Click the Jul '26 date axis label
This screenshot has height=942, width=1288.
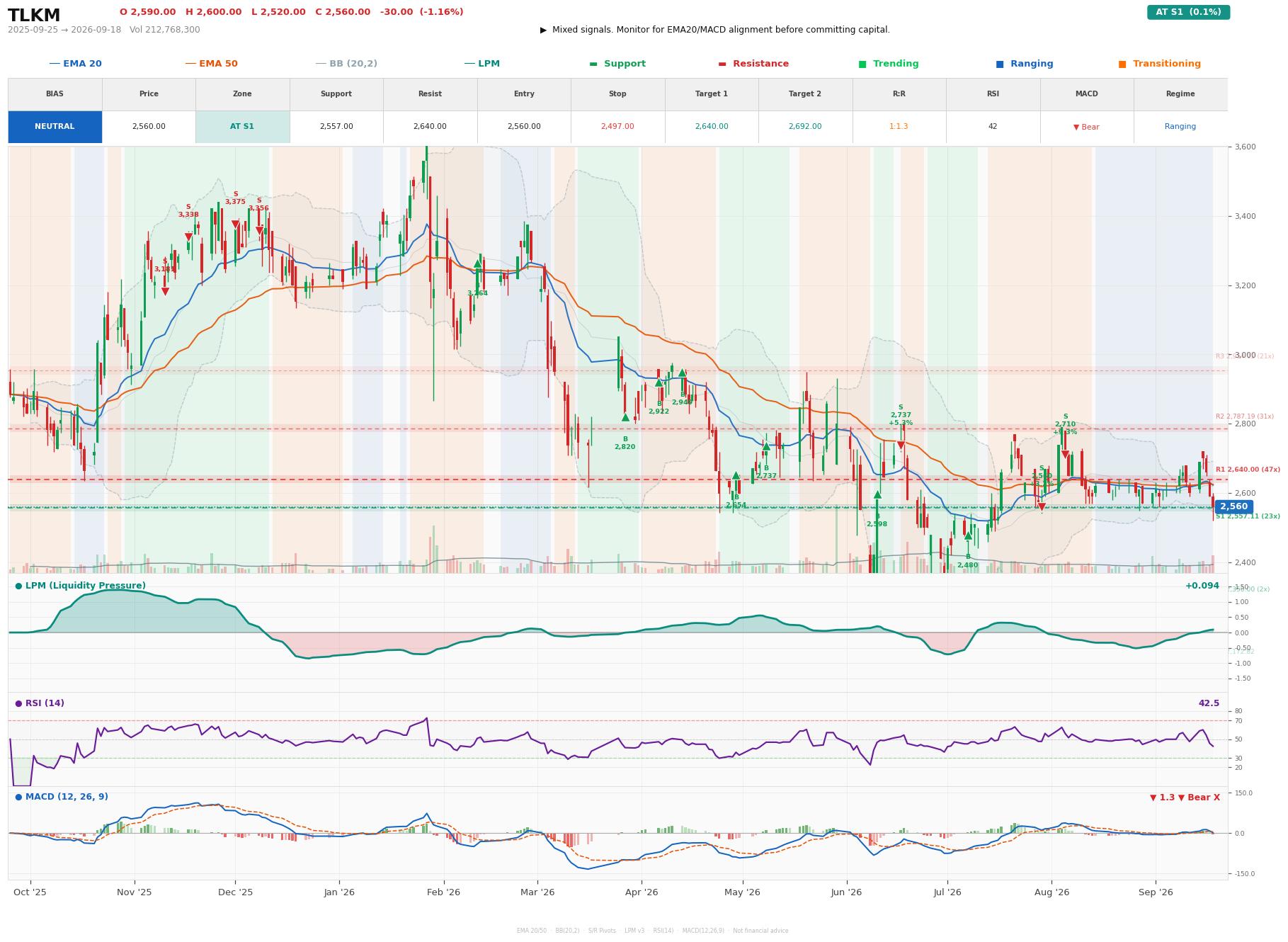tap(947, 892)
